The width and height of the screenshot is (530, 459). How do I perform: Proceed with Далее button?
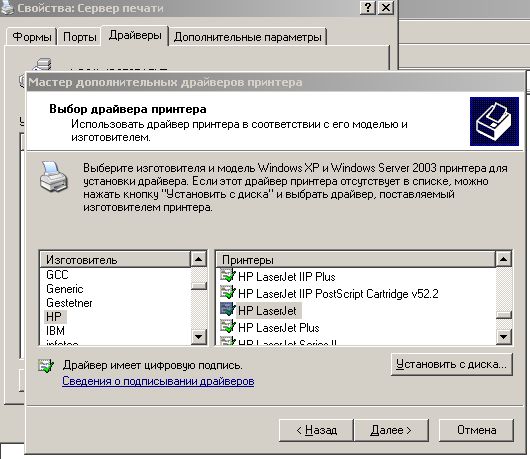click(x=391, y=430)
